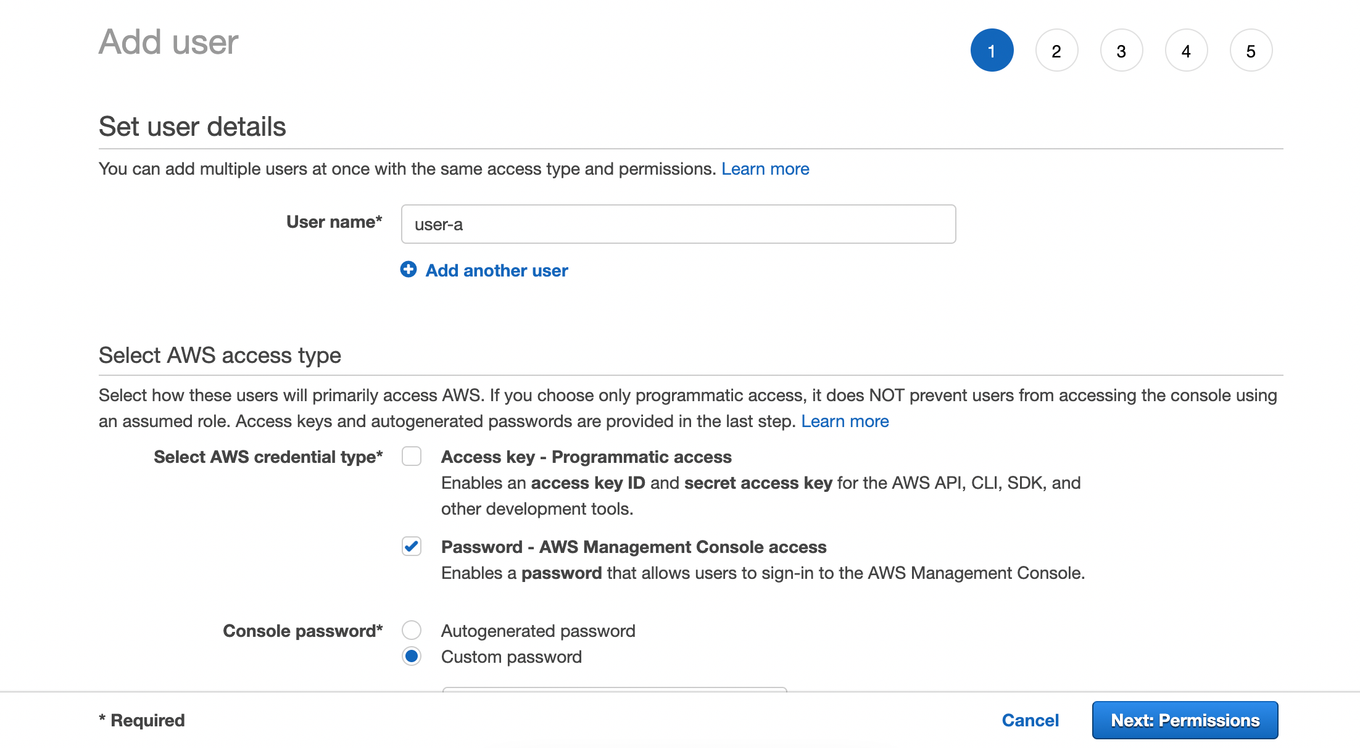Jump to step 4 circle
This screenshot has width=1360, height=748.
(x=1186, y=51)
